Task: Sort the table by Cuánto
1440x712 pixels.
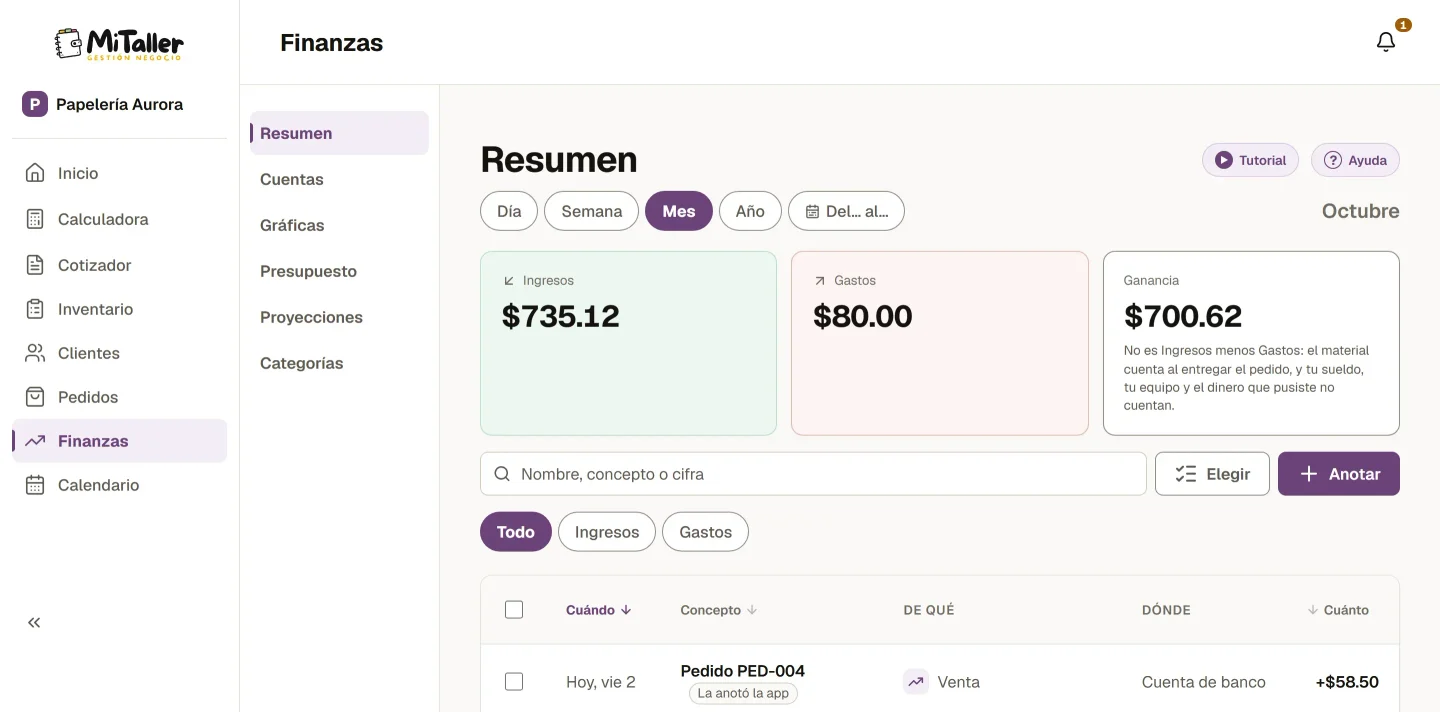Action: (x=1338, y=610)
